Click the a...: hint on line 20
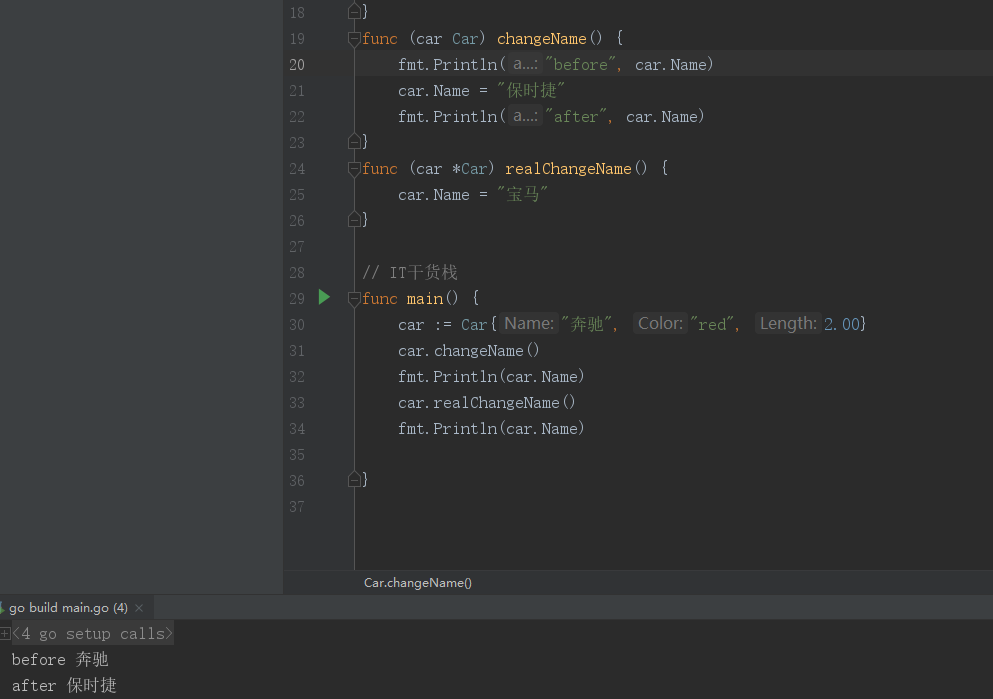The width and height of the screenshot is (993, 699). (525, 64)
